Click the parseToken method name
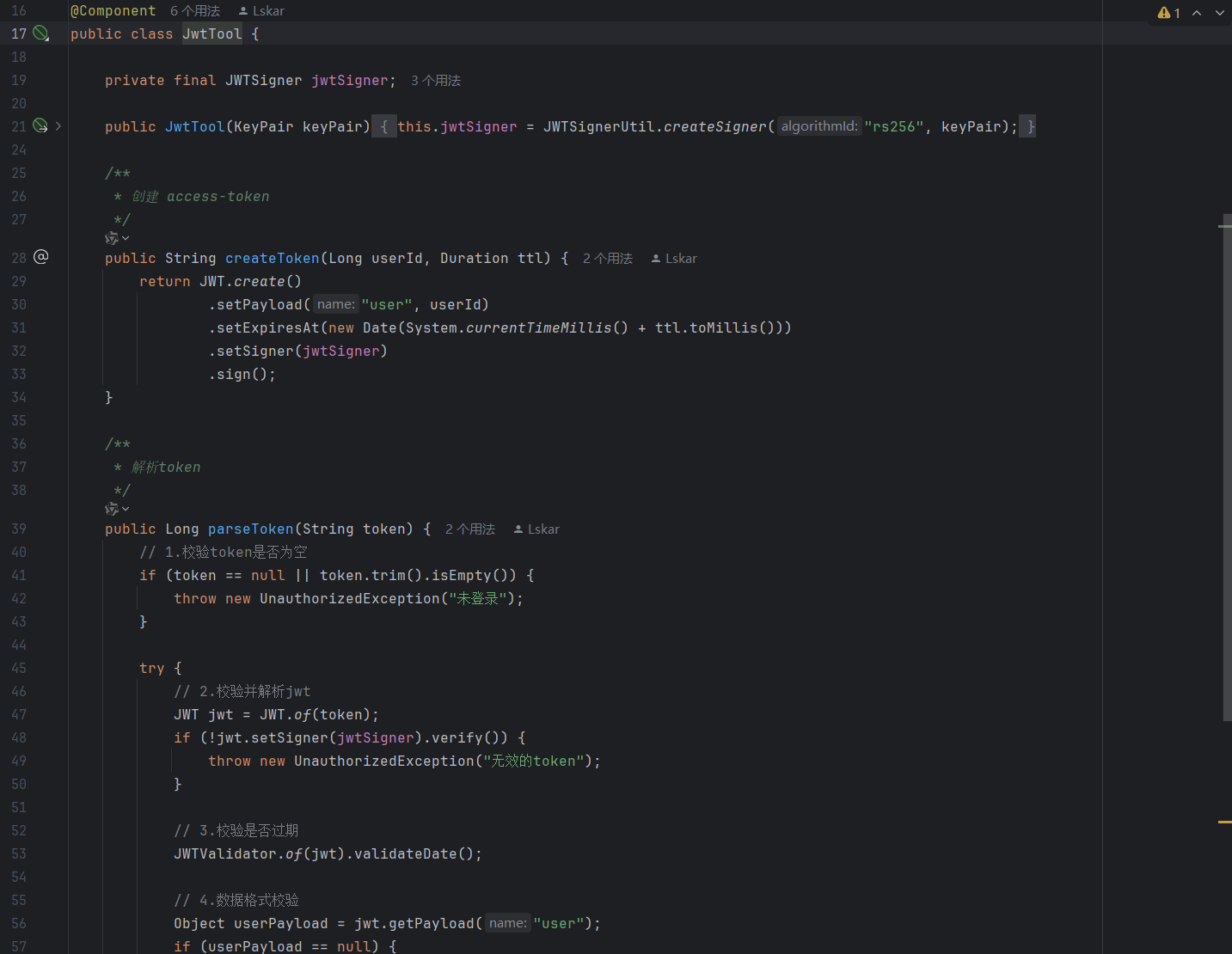 coord(251,529)
